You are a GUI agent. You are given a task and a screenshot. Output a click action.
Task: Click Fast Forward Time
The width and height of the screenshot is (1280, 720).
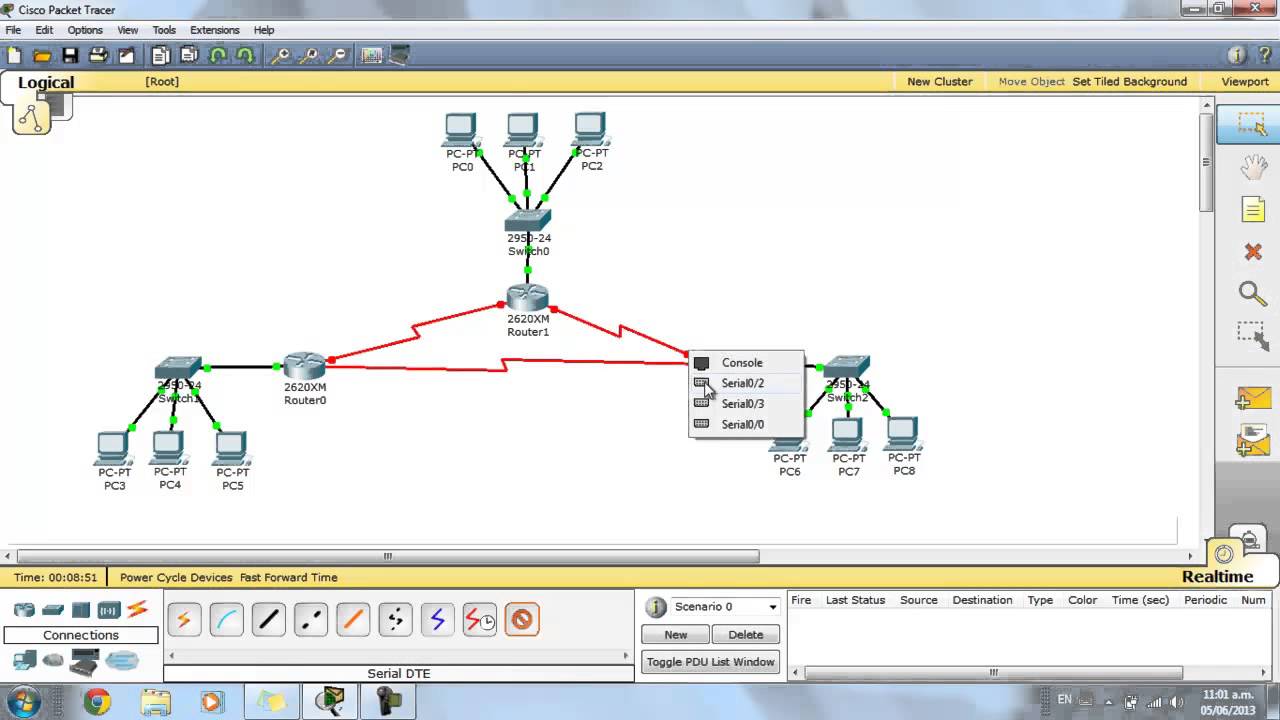pos(289,577)
